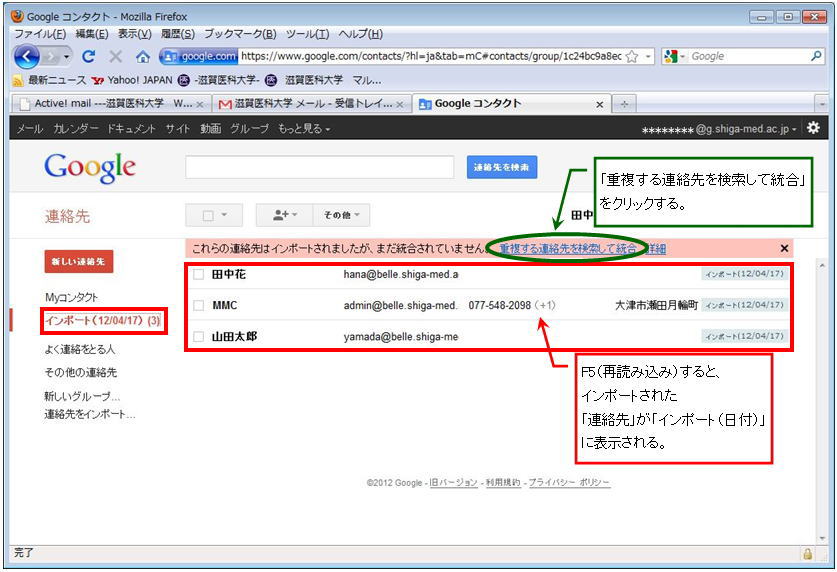
Task: Click scrollbar down arrow of contacts page
Action: pyautogui.click(x=822, y=538)
